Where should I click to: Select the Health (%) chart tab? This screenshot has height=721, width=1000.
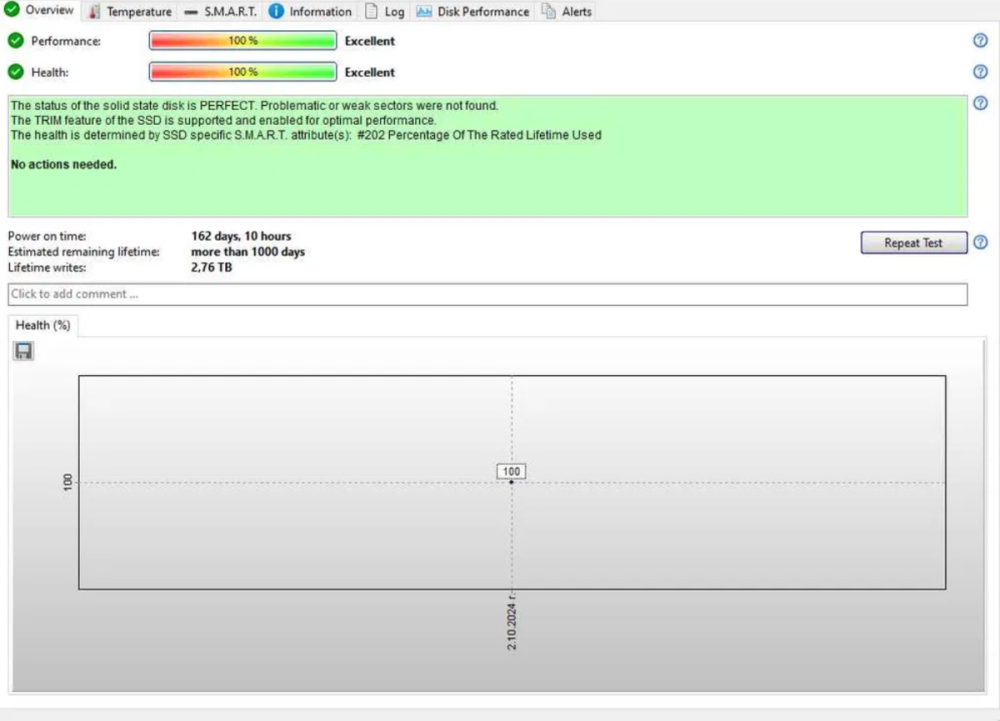pyautogui.click(x=43, y=325)
